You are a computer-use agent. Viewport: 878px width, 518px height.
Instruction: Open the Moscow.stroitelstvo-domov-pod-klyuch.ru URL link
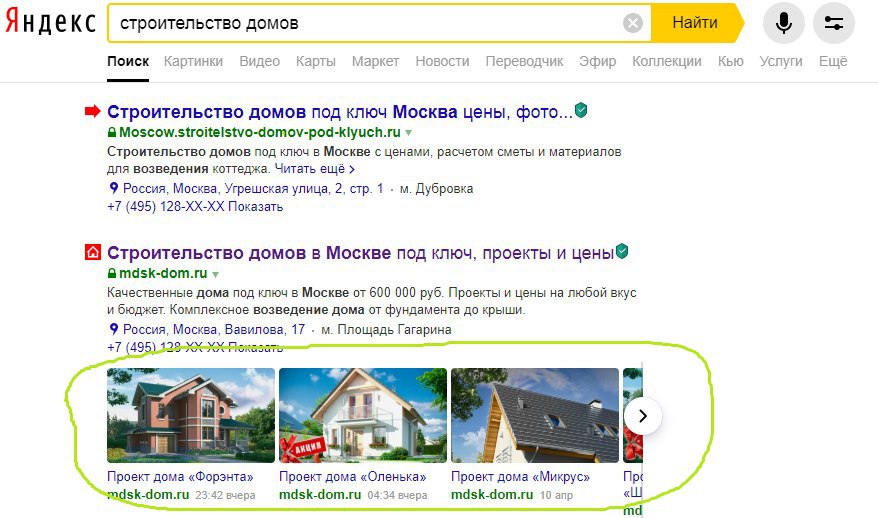pos(260,133)
